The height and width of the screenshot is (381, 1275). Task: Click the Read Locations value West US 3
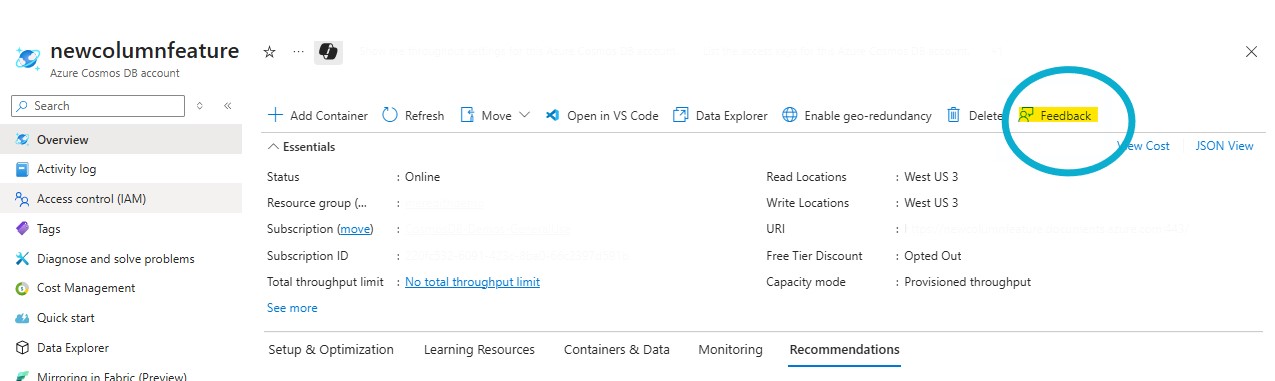(931, 177)
